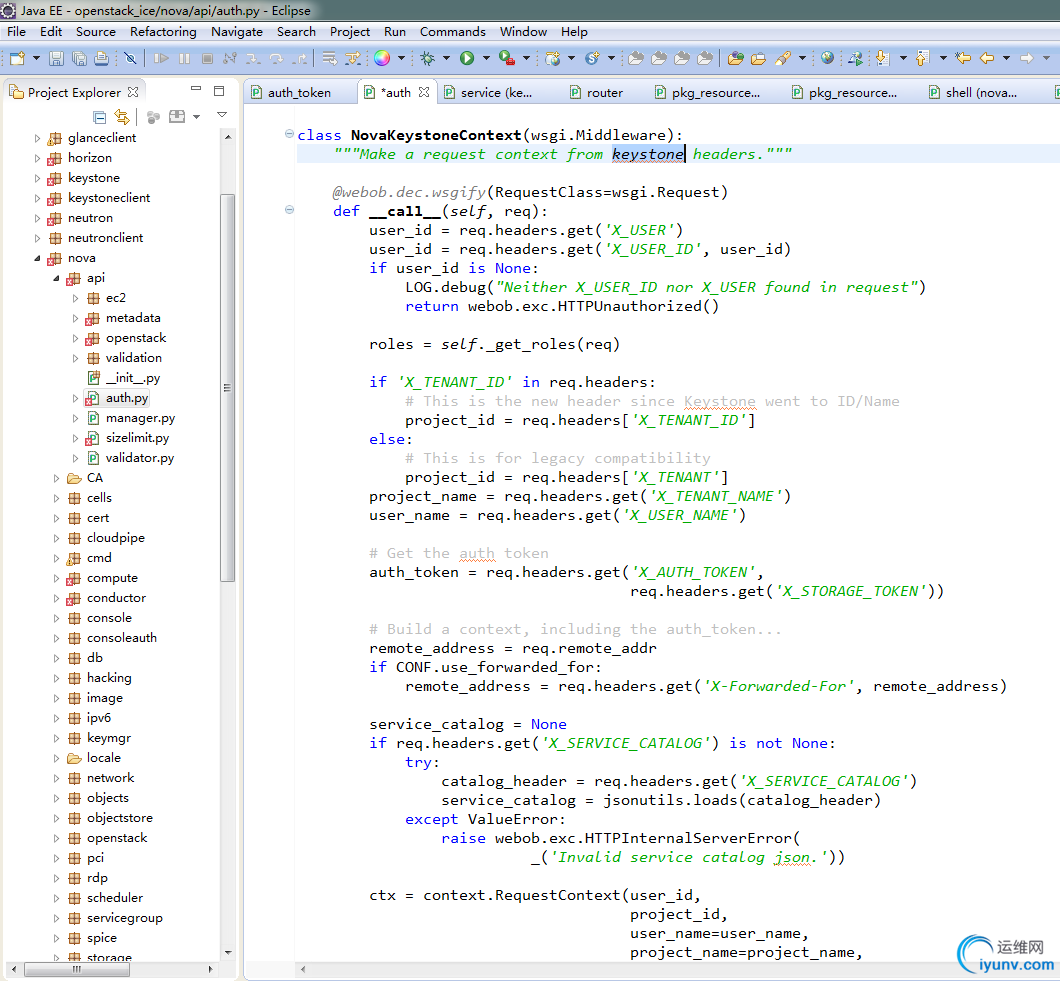1060x981 pixels.
Task: Minimize the Project Explorer panel
Action: click(196, 89)
